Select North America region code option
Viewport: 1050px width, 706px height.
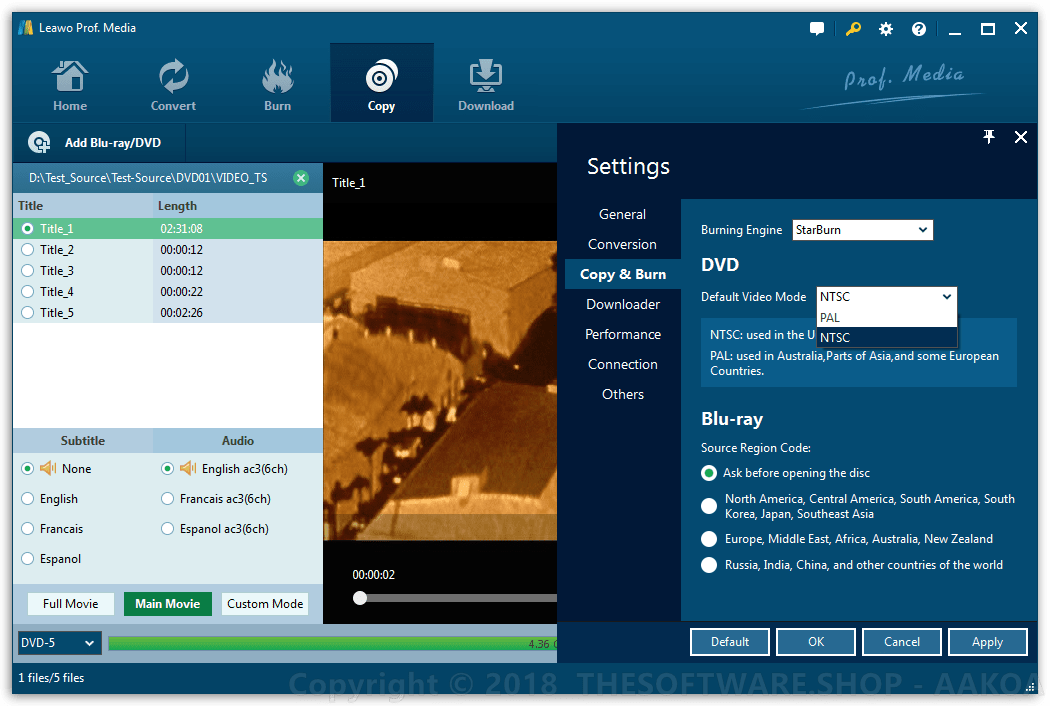coord(708,506)
